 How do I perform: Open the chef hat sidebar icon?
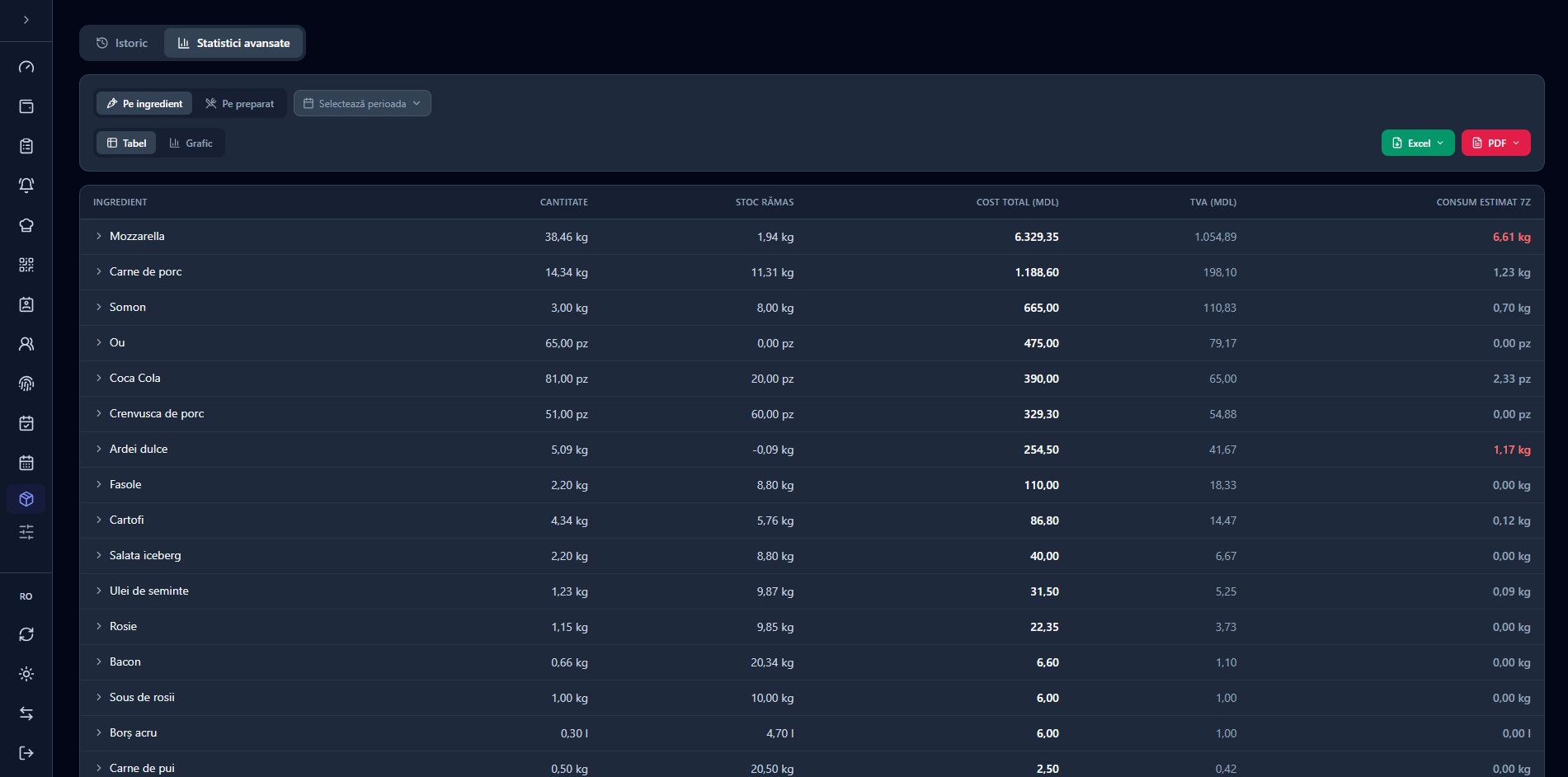pos(26,225)
